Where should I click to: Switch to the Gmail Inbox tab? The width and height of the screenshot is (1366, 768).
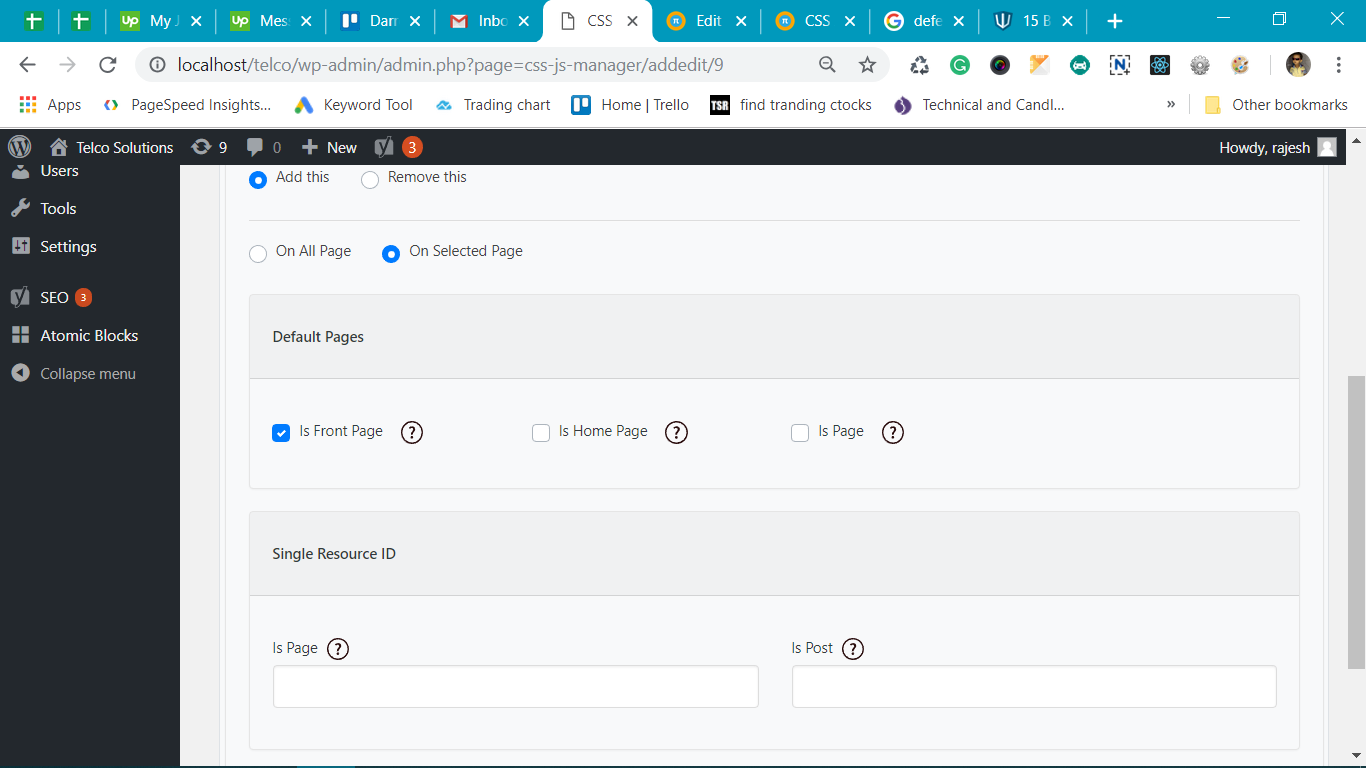click(481, 21)
